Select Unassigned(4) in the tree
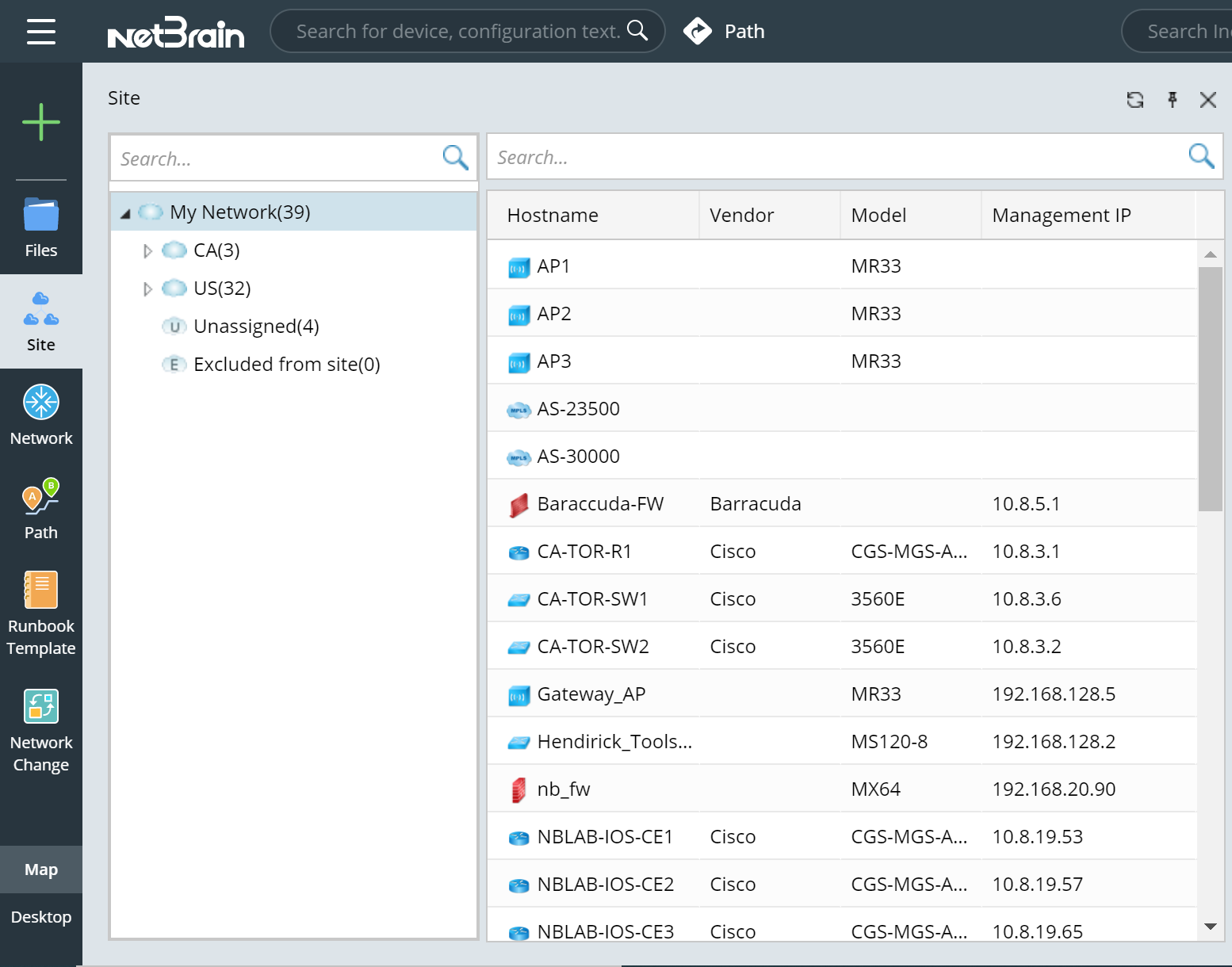This screenshot has height=967, width=1232. (x=256, y=327)
